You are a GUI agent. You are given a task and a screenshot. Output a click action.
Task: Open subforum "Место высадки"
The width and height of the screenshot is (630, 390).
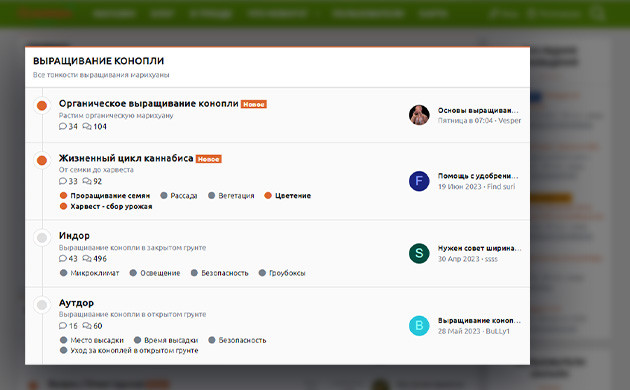pyautogui.click(x=97, y=340)
